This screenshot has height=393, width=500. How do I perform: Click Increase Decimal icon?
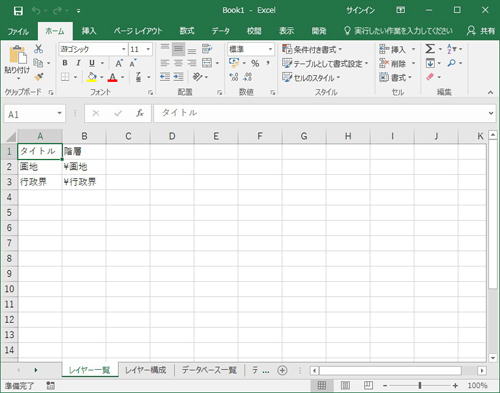tap(234, 77)
